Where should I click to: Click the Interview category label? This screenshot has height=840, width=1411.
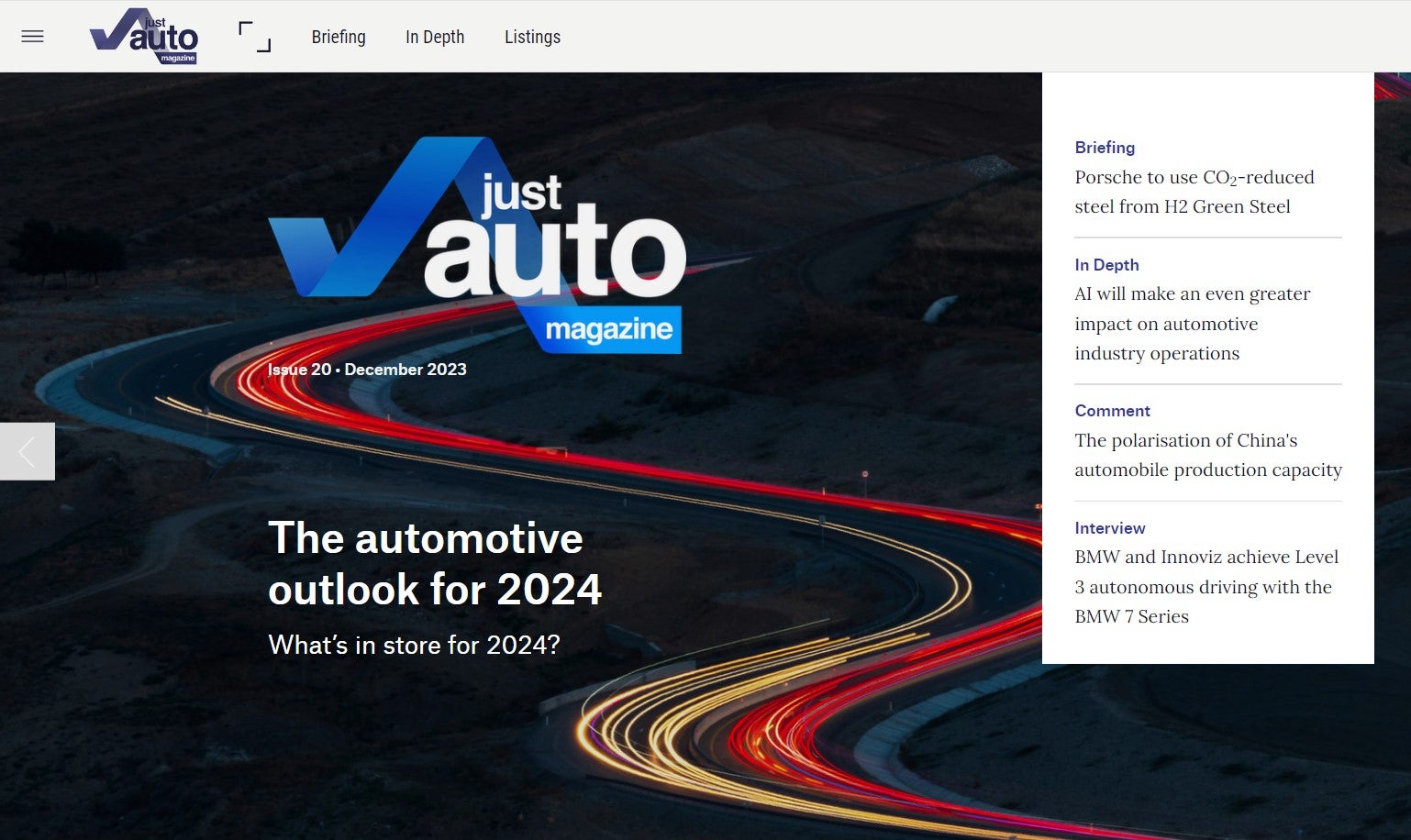pos(1109,528)
